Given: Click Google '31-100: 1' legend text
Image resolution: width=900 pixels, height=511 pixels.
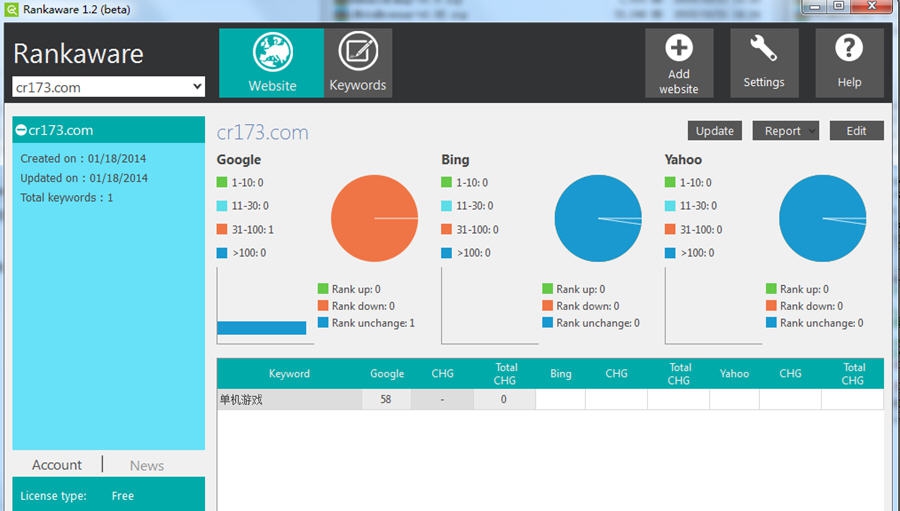Looking at the screenshot, I should (x=253, y=229).
